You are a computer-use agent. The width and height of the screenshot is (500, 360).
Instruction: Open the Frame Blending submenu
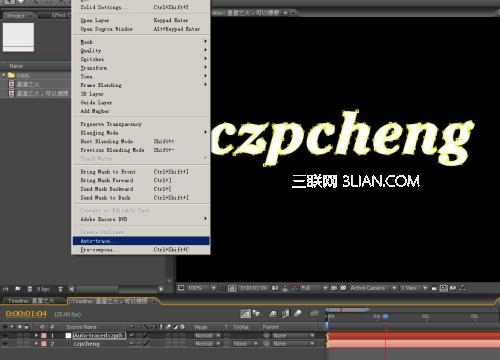pyautogui.click(x=141, y=85)
